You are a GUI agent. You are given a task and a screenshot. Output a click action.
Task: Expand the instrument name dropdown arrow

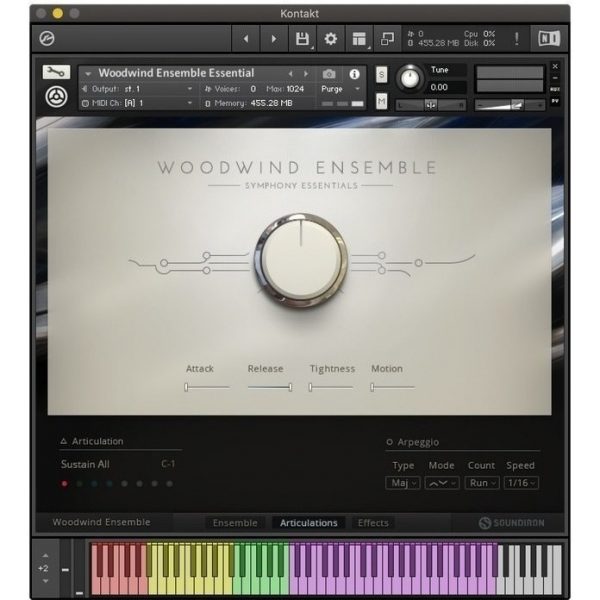88,73
